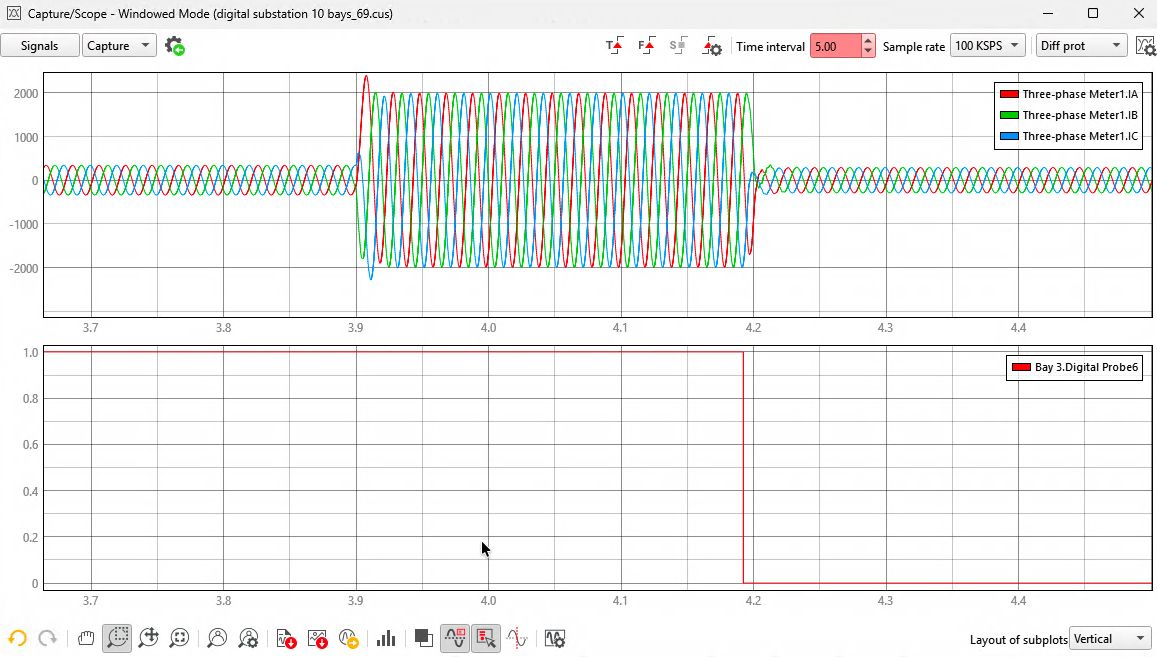Viewport: 1157px width, 657px height.
Task: Toggle the signal selection cursor button
Action: (486, 639)
